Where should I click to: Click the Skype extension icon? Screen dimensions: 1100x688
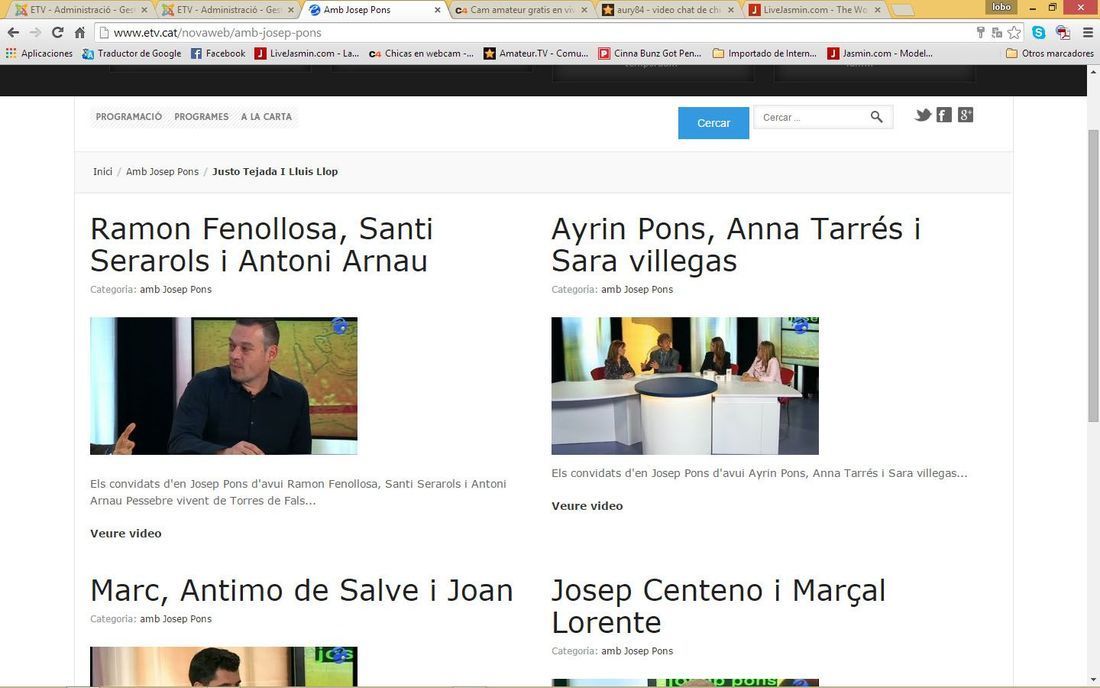click(x=1039, y=32)
